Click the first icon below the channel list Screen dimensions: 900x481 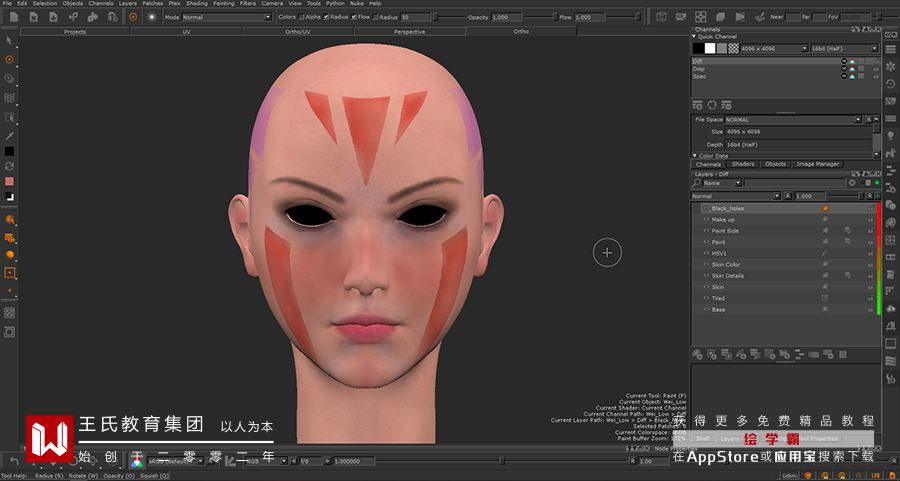[697, 105]
